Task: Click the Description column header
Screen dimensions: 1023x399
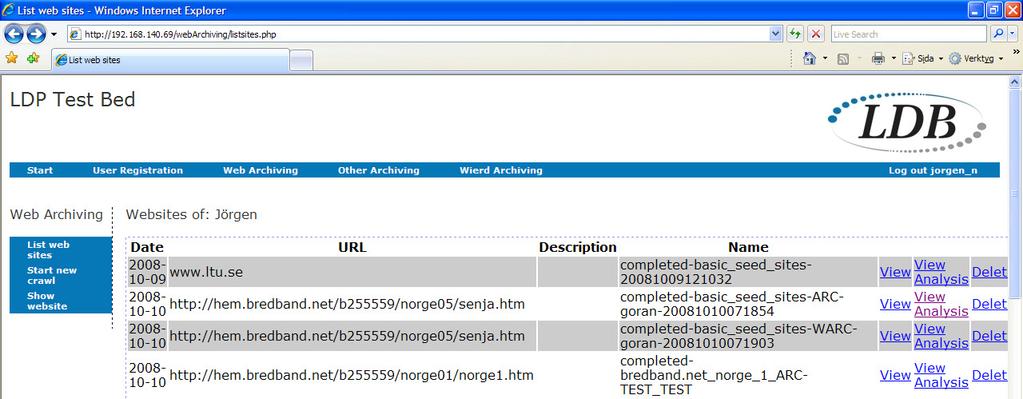Action: tap(577, 247)
